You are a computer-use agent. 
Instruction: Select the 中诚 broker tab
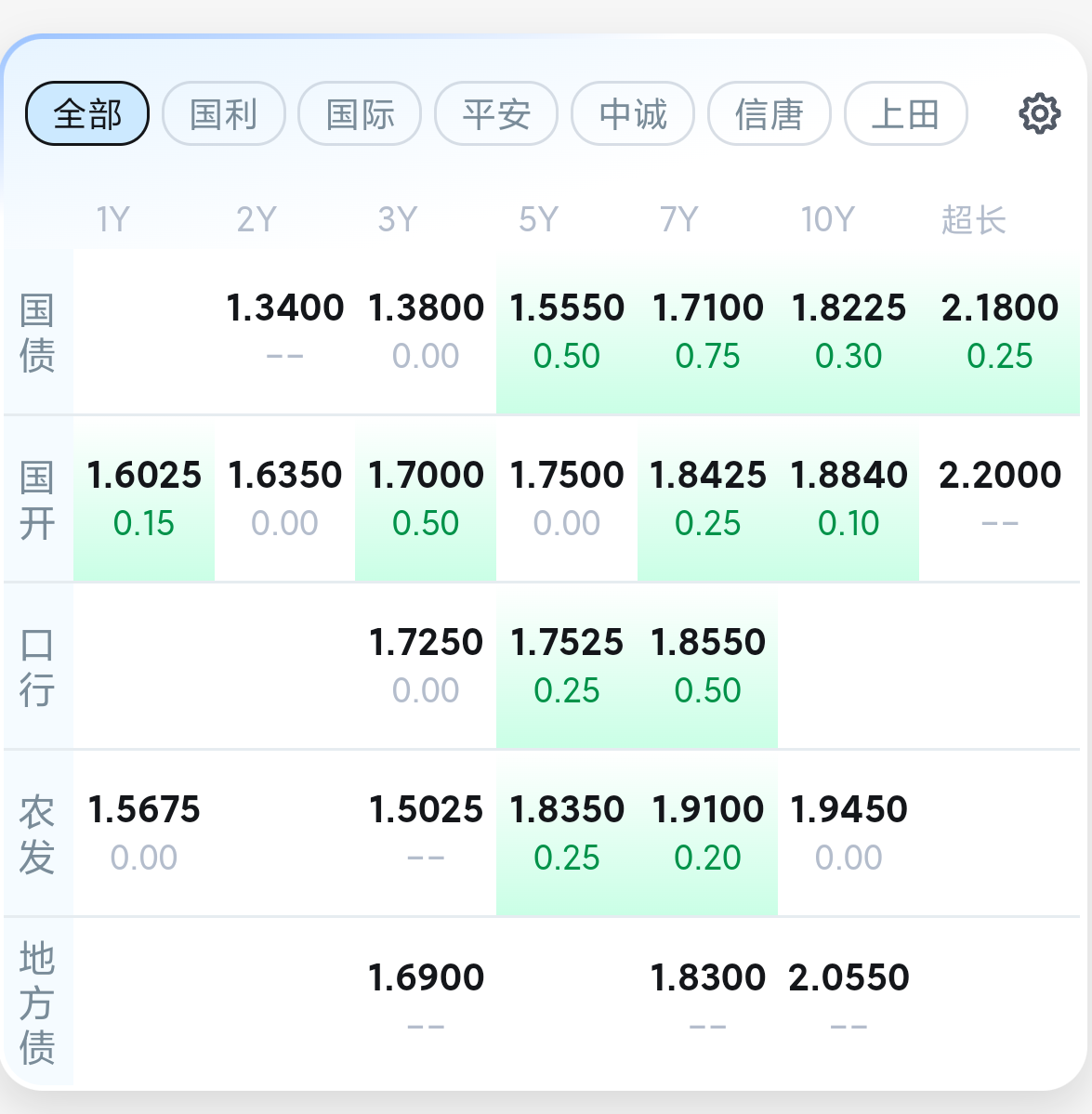pos(633,114)
